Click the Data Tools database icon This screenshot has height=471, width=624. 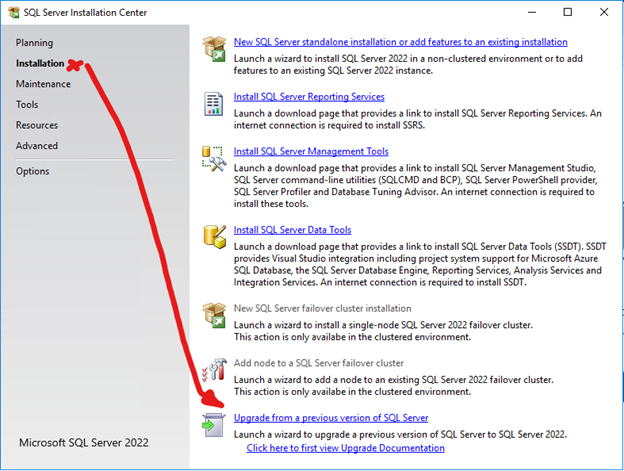pyautogui.click(x=214, y=237)
